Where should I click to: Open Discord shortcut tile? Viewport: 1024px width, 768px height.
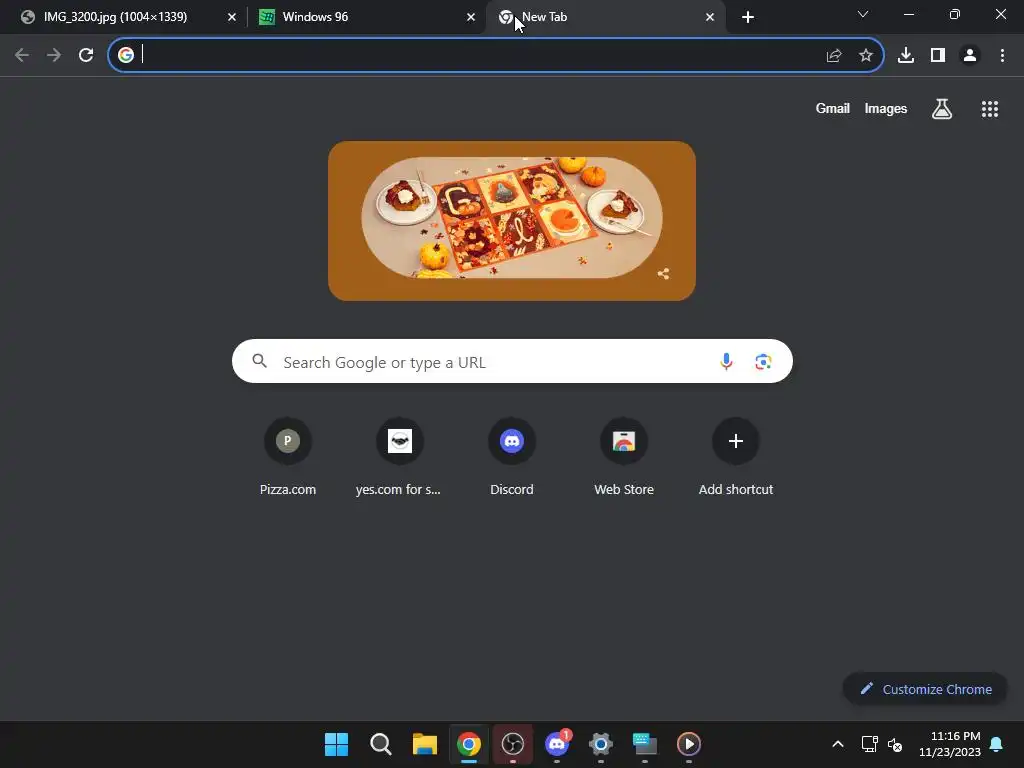click(x=512, y=457)
